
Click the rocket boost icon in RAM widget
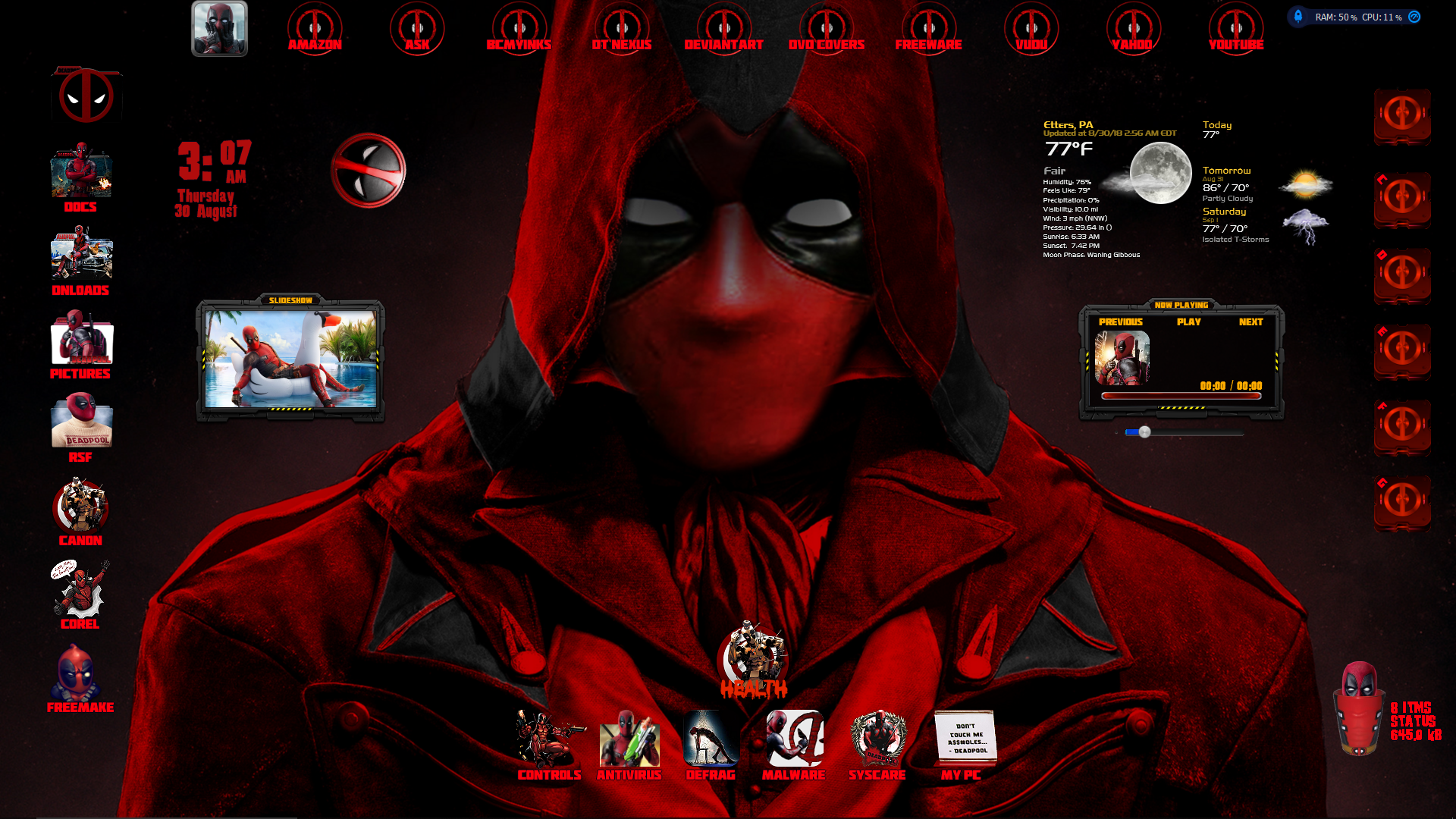[1298, 16]
